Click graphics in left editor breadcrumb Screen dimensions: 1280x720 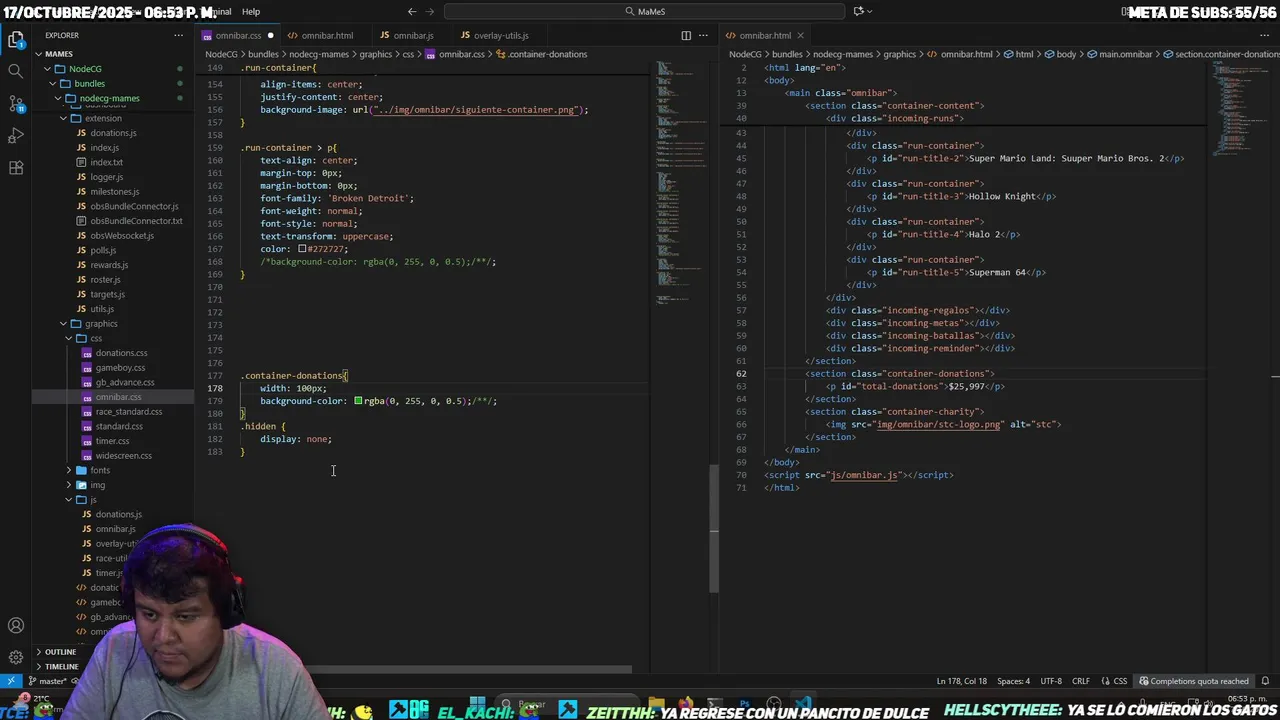coord(375,54)
